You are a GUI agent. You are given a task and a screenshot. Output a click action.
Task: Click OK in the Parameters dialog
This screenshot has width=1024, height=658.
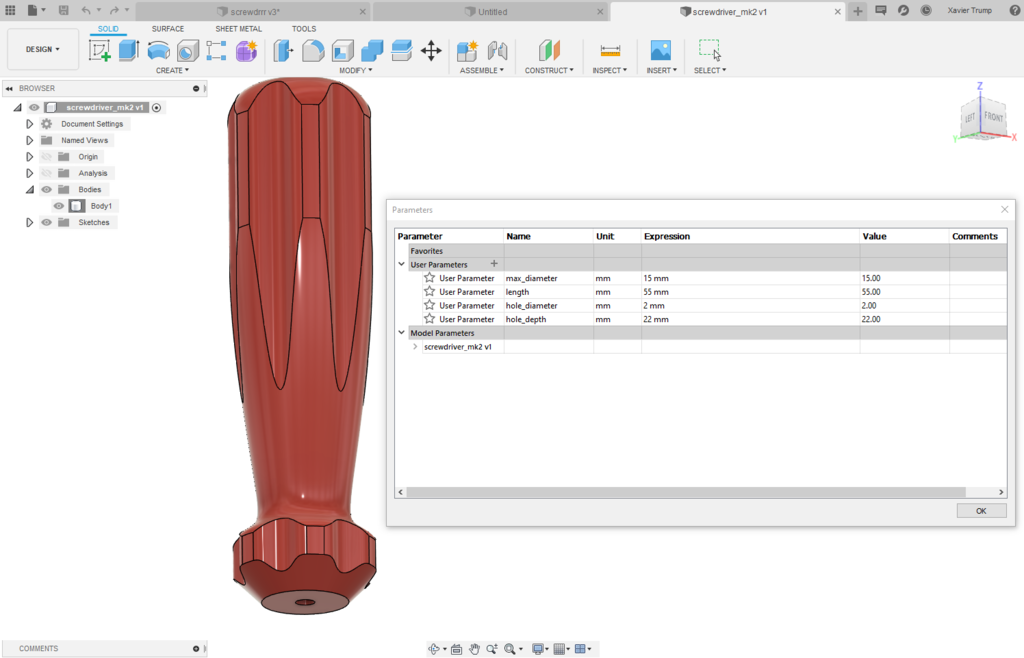(x=981, y=511)
